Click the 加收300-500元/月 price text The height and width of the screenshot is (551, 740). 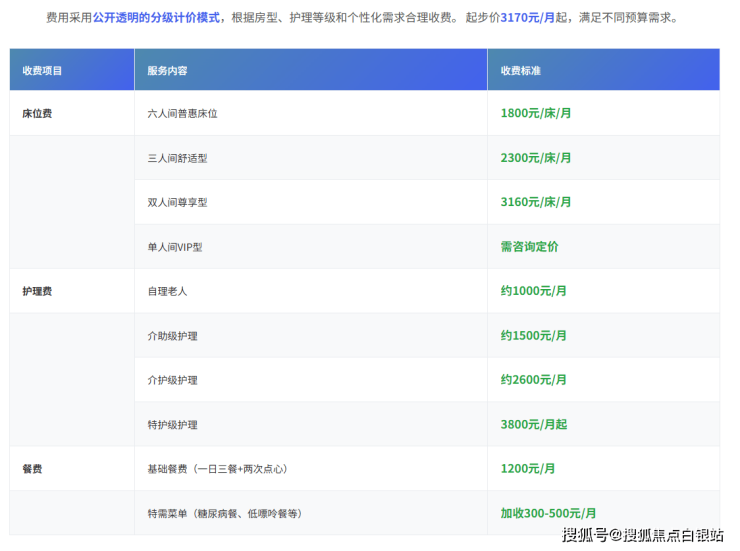[548, 513]
